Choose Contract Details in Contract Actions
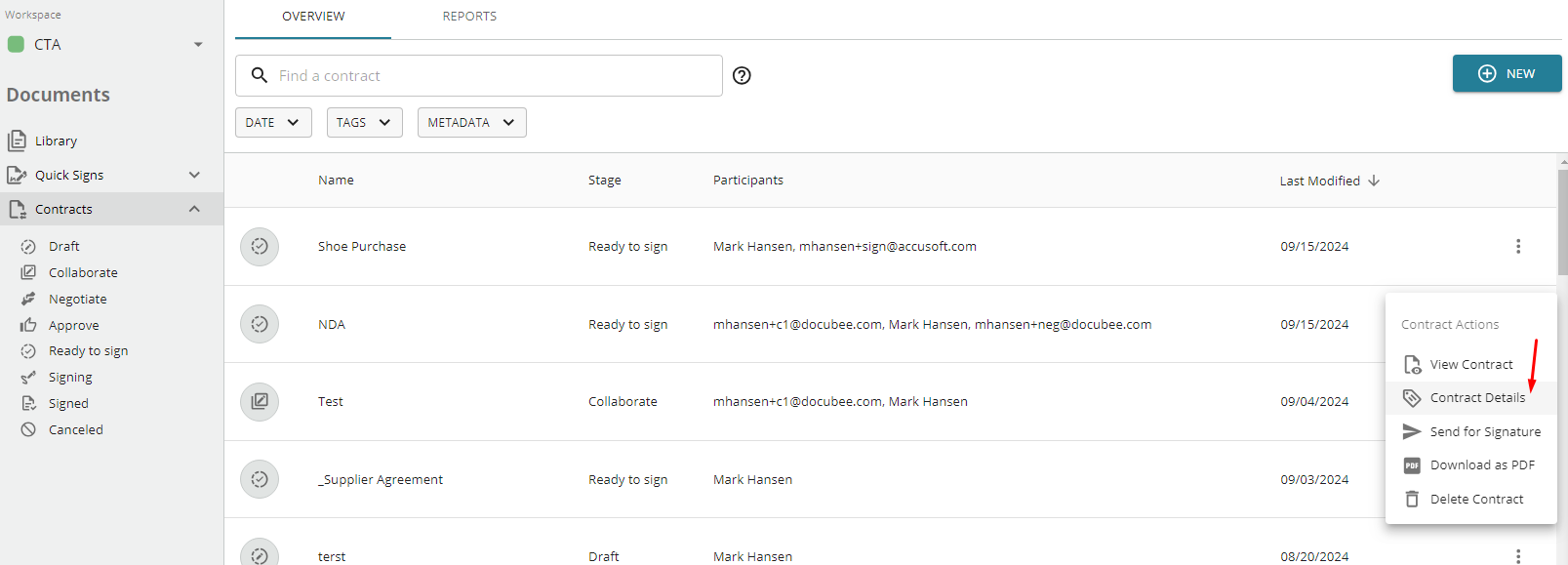 click(1471, 397)
